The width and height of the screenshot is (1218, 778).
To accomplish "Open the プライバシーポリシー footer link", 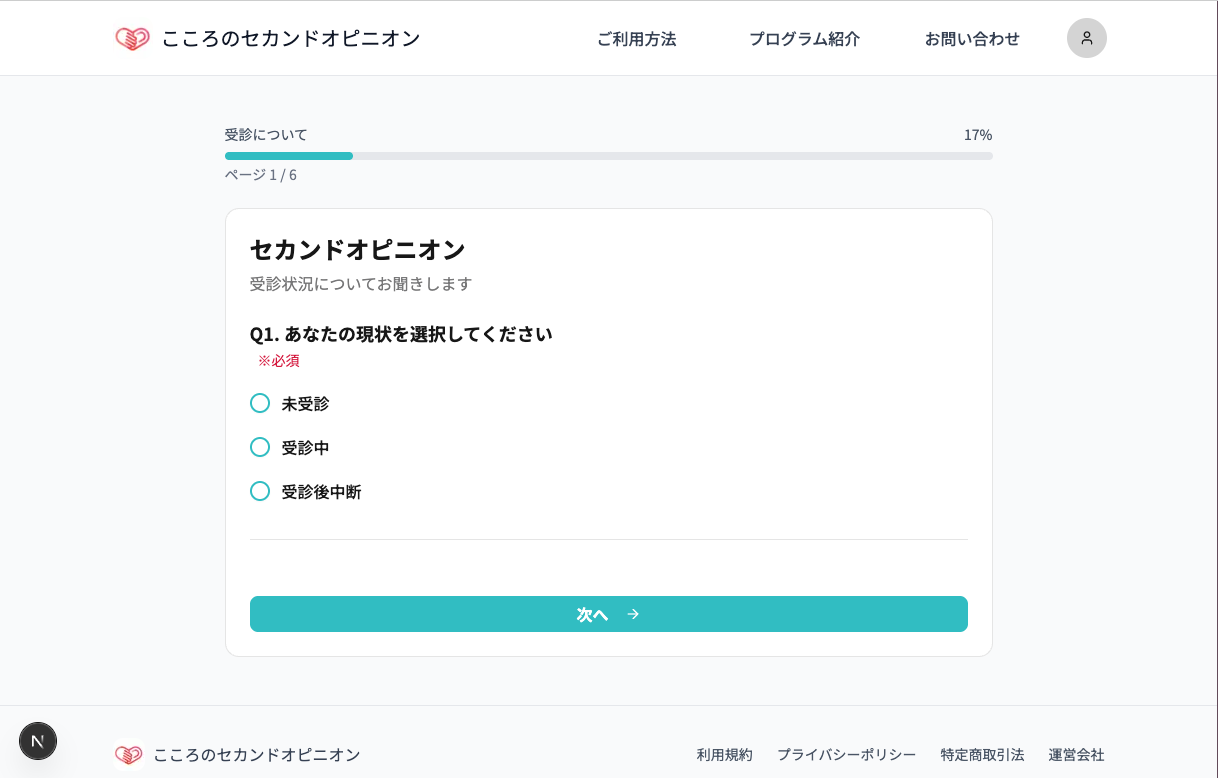I will pos(846,755).
